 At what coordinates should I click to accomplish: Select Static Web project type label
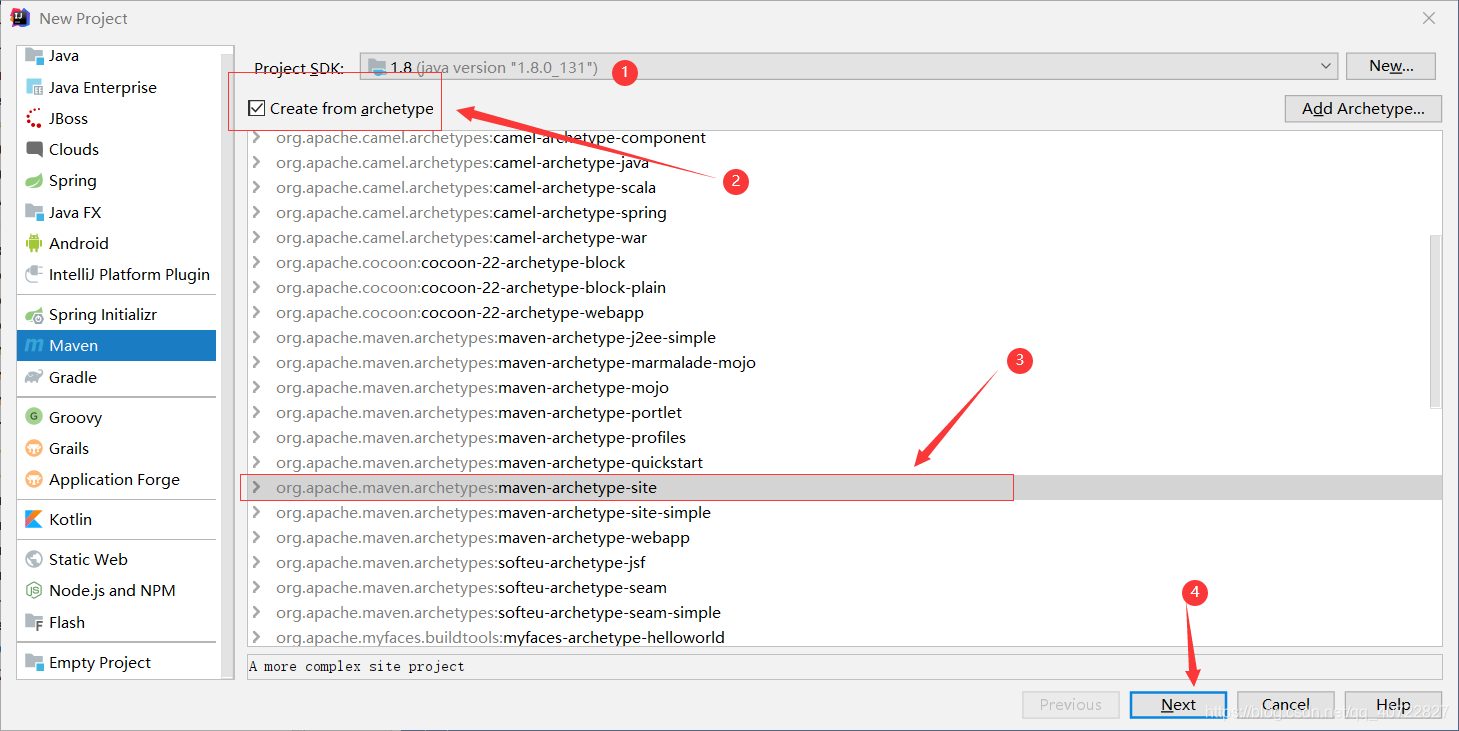click(x=88, y=559)
